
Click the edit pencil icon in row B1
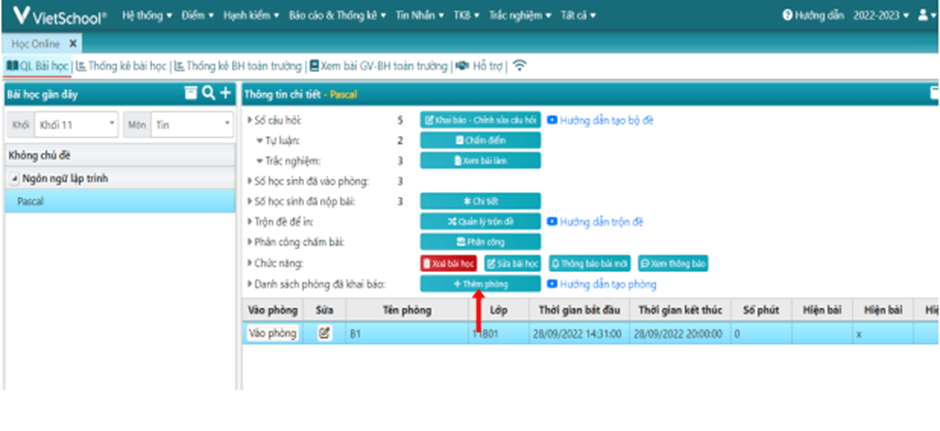(x=324, y=334)
